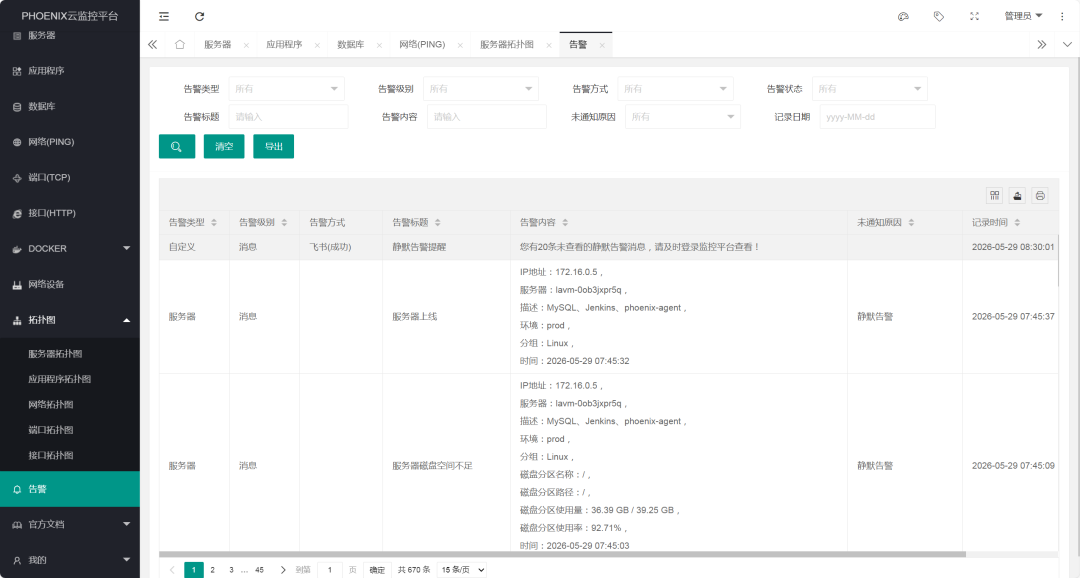Sort by 告警内容 column arrows
This screenshot has height=578, width=1080.
[x=565, y=223]
